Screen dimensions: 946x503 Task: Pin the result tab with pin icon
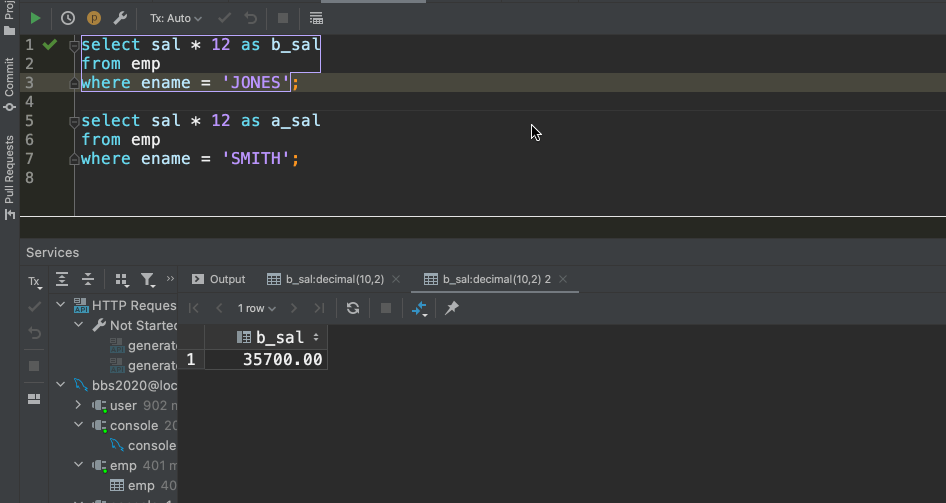tap(452, 308)
